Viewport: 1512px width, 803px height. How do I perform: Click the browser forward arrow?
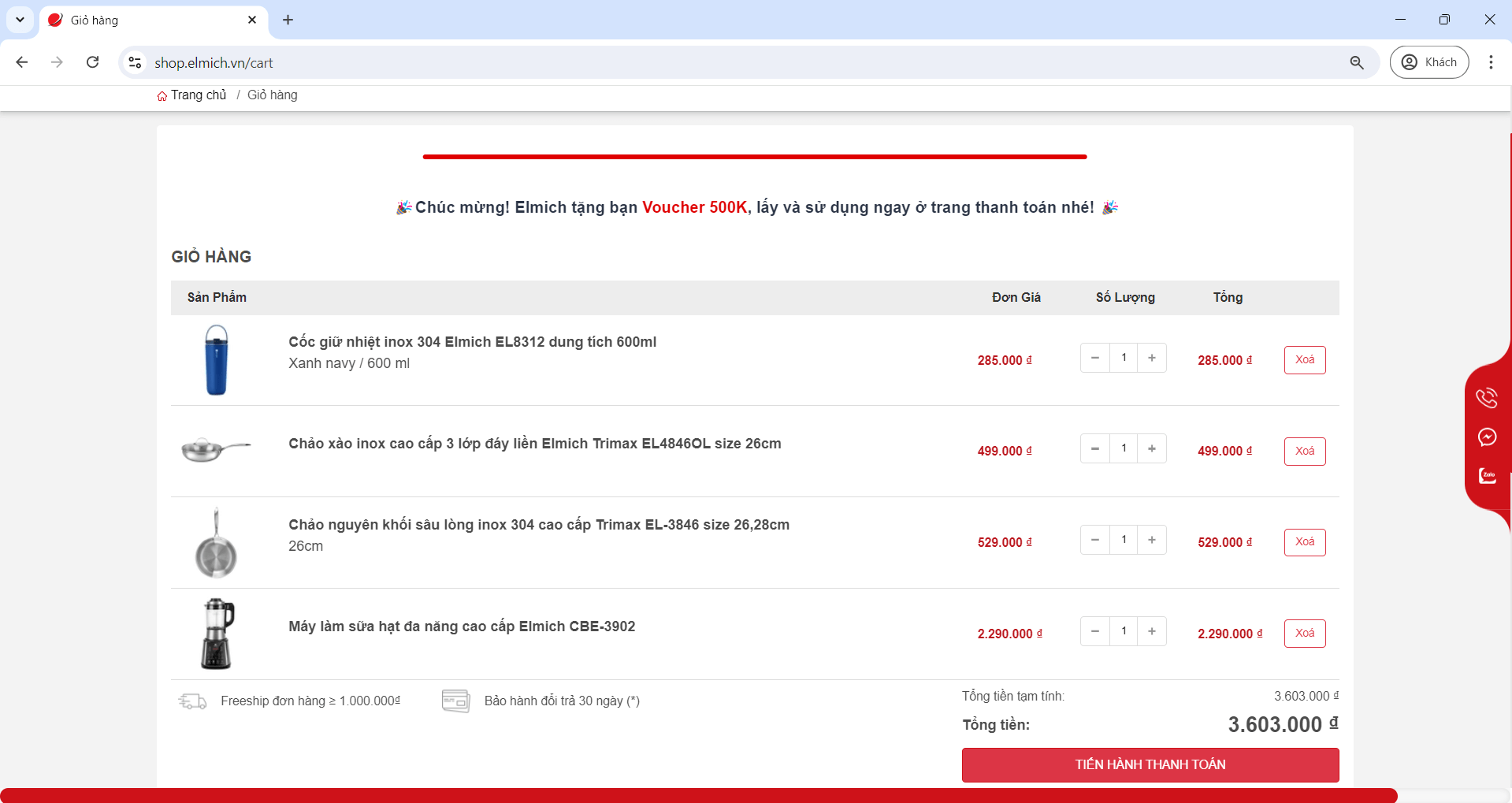pos(57,62)
